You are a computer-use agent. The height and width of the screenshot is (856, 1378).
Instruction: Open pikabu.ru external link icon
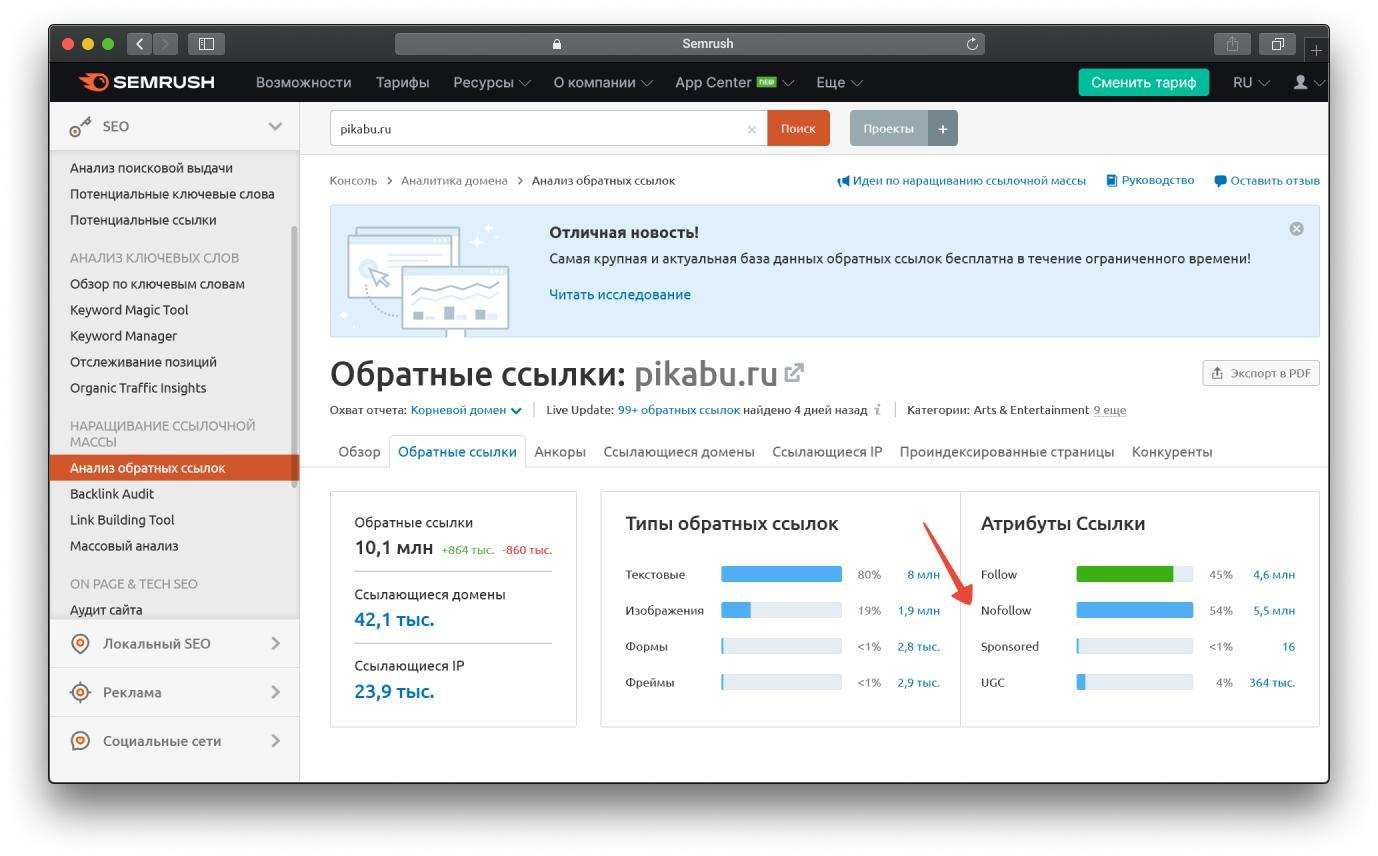[x=794, y=373]
